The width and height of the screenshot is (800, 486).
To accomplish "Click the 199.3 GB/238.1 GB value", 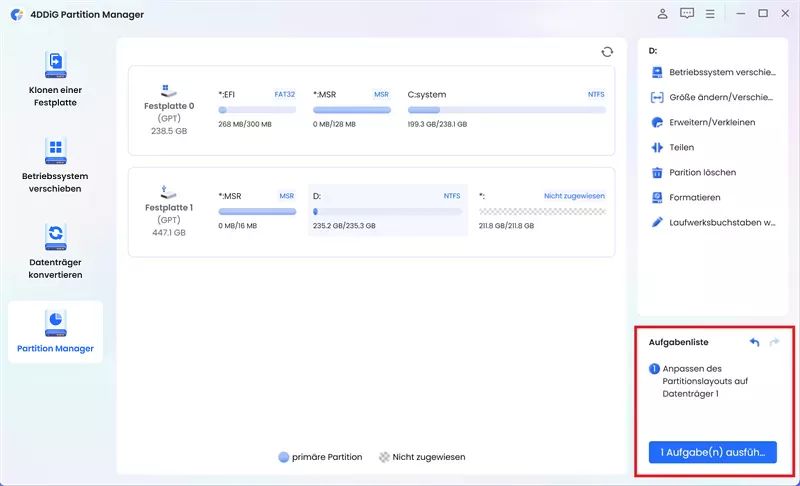I will (437, 124).
